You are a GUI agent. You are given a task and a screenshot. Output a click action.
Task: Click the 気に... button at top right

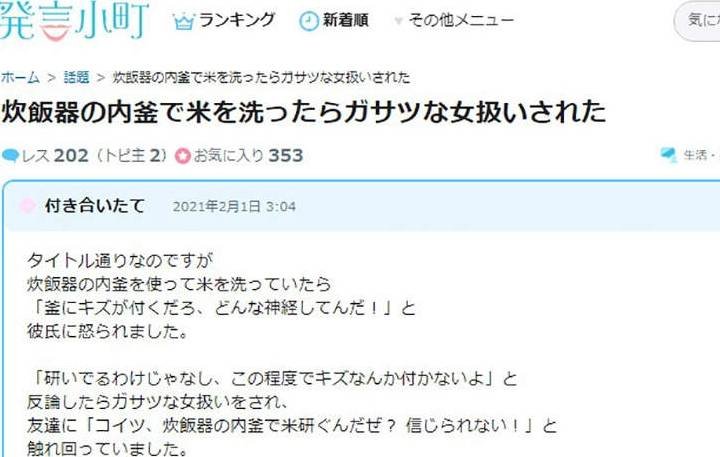697,21
